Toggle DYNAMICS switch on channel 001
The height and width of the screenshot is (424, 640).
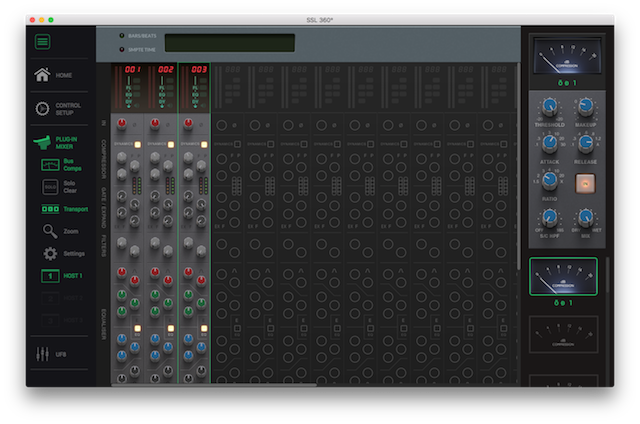click(x=138, y=144)
